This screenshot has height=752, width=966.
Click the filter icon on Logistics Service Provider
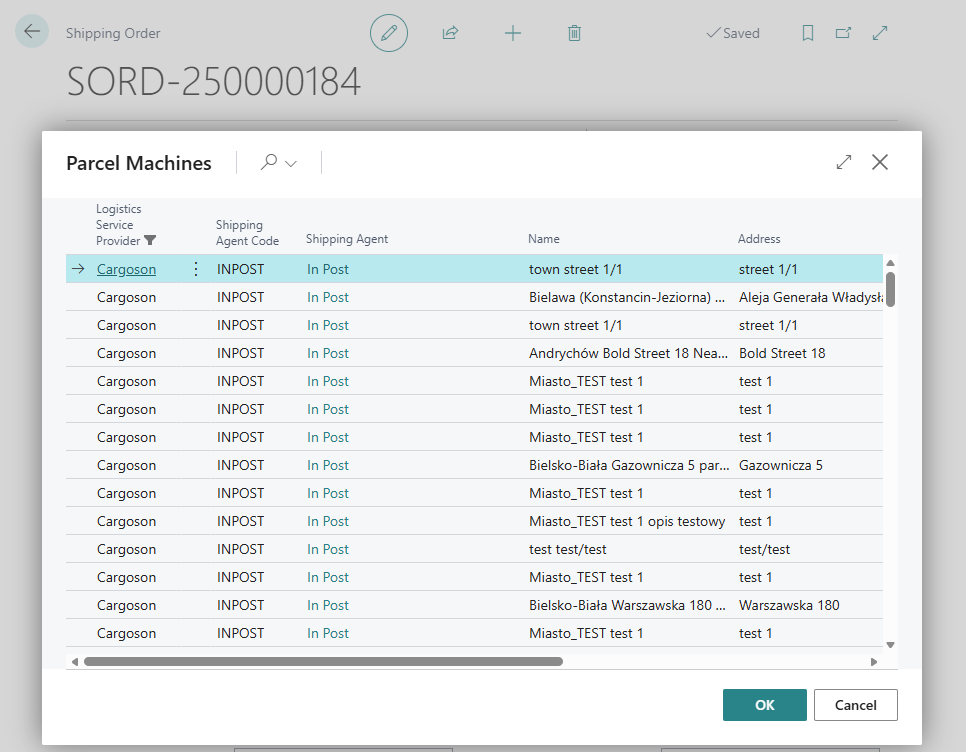coord(150,241)
